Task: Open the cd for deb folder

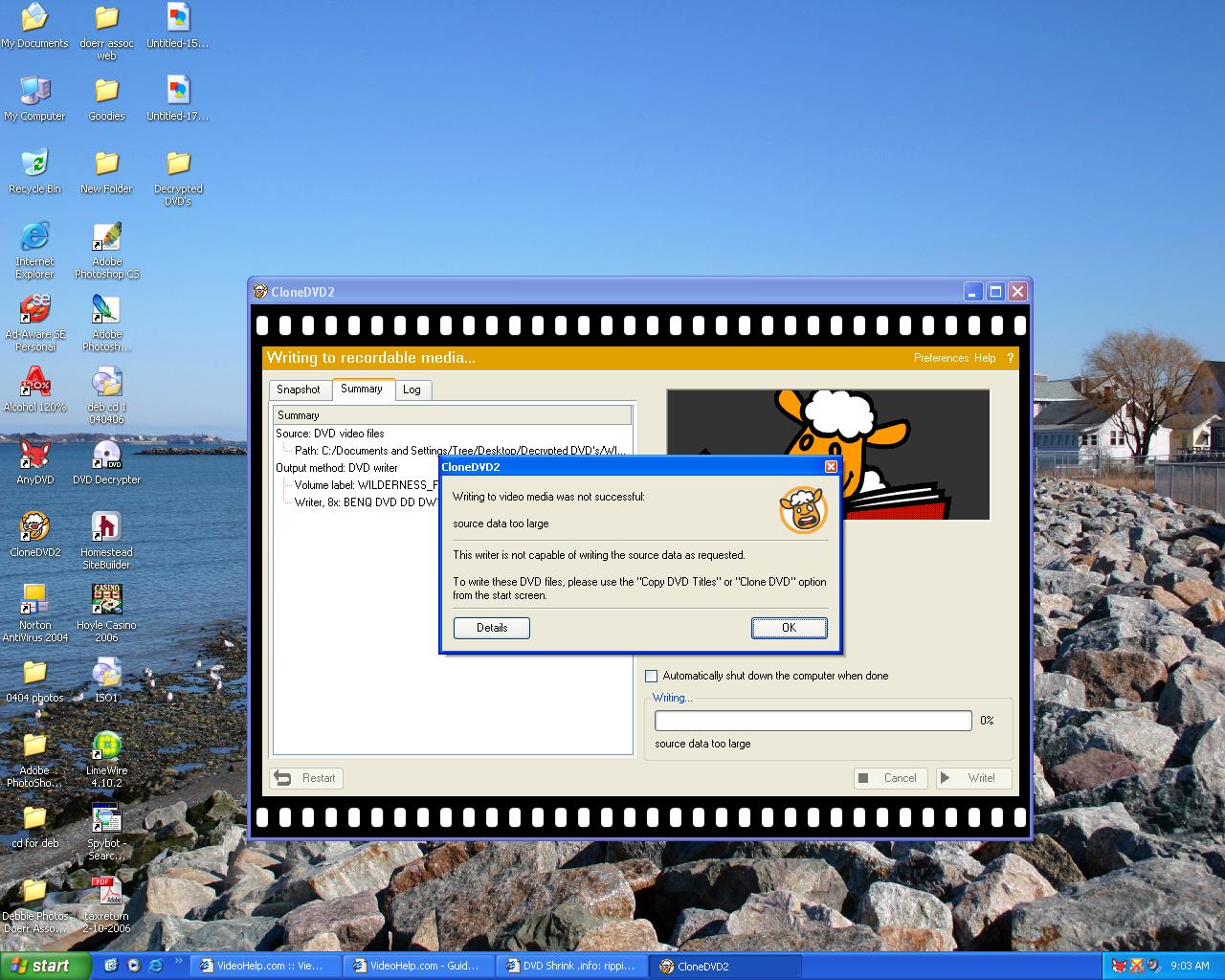Action: (x=34, y=826)
